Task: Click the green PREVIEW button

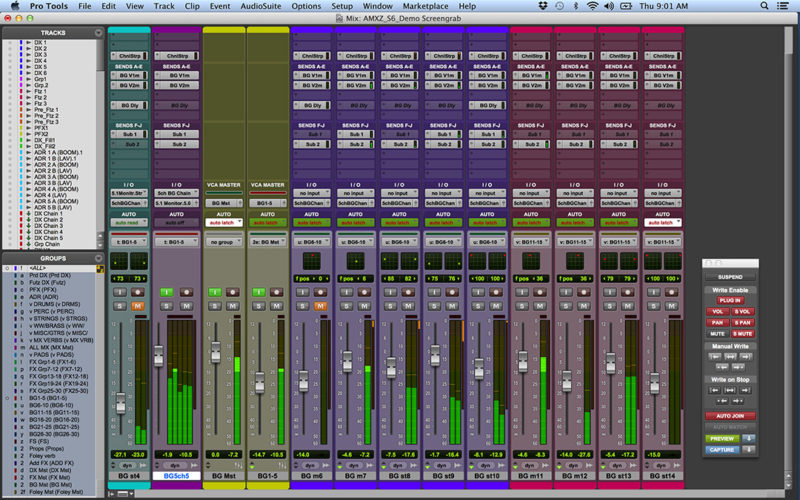Action: [x=722, y=438]
